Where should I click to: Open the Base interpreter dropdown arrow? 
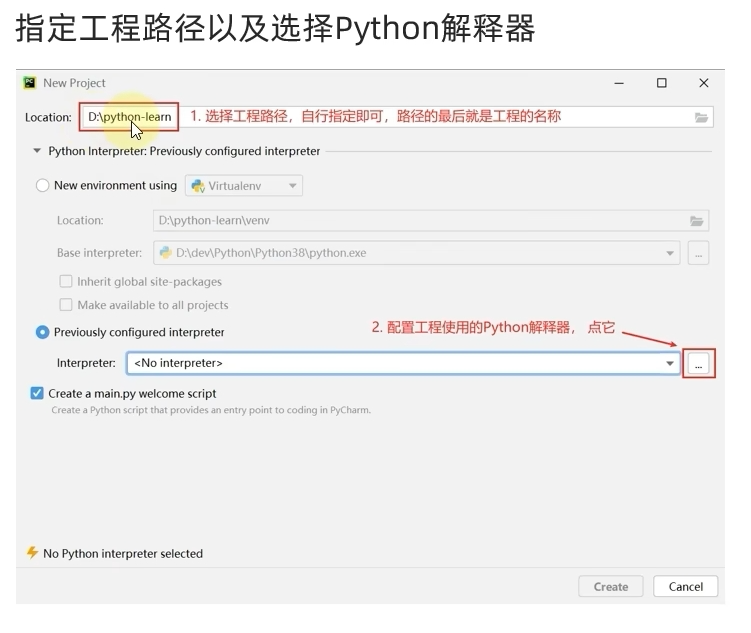670,253
